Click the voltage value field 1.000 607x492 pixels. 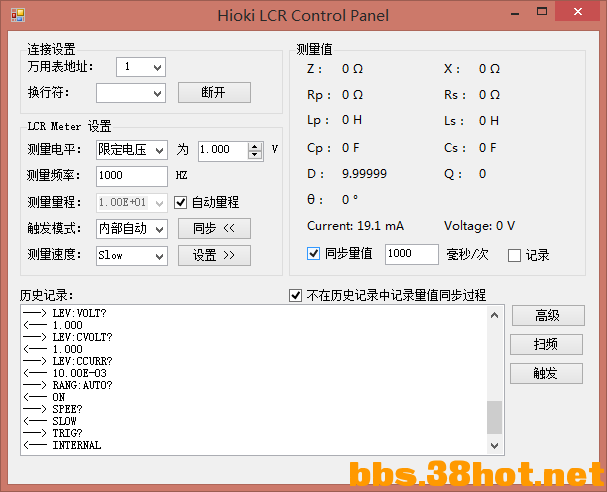(x=223, y=150)
